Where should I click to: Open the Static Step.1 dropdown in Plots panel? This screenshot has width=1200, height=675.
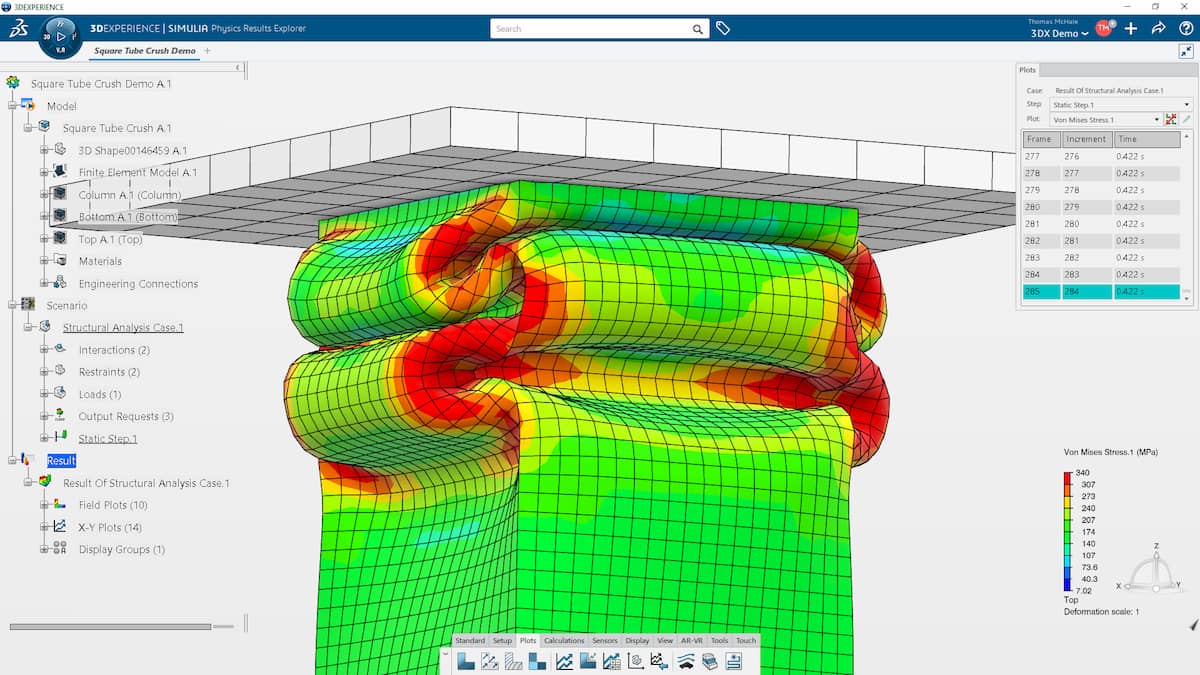pos(1187,104)
